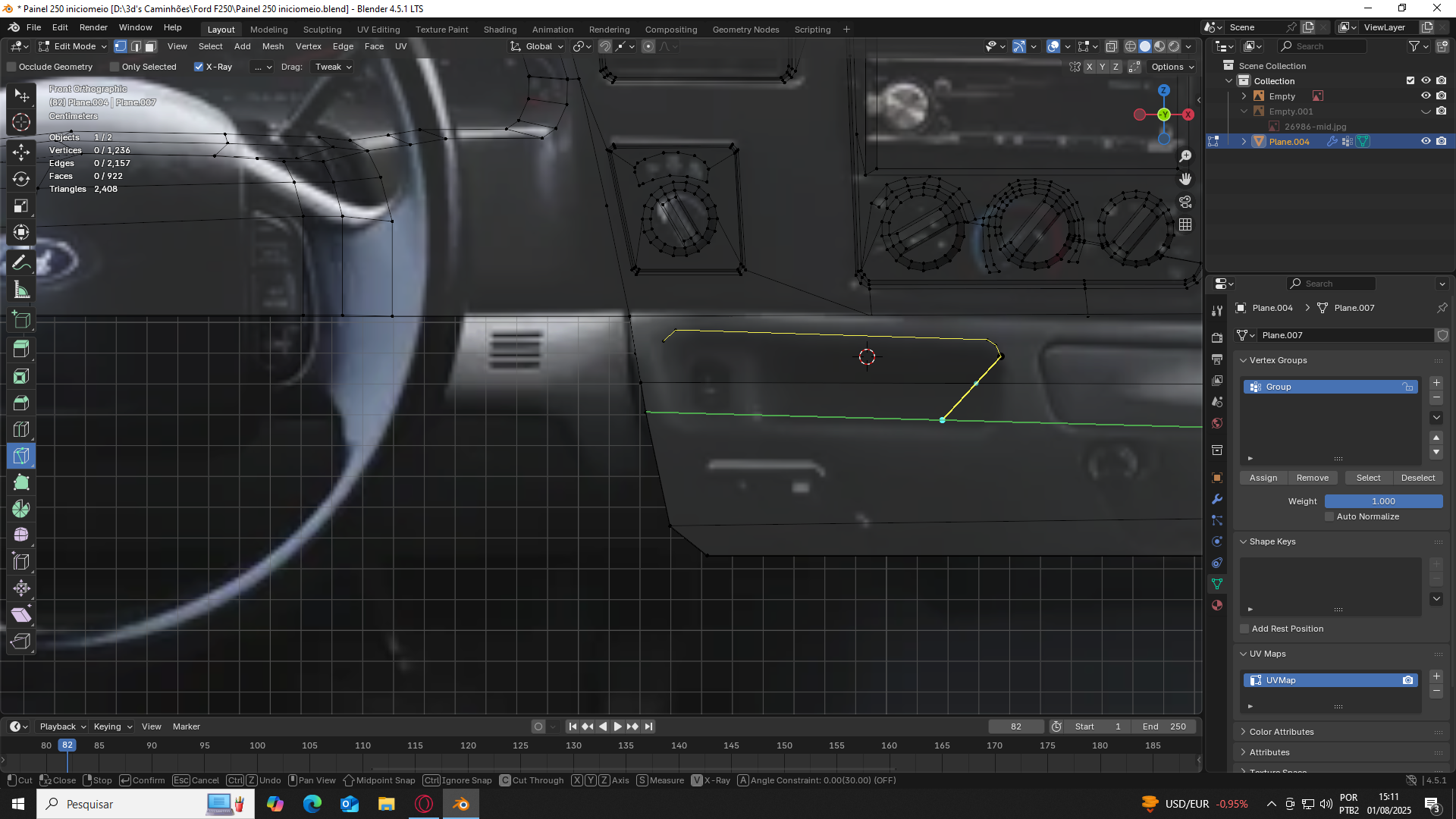Open the Modifiers properties tab (wrench)

(1217, 499)
